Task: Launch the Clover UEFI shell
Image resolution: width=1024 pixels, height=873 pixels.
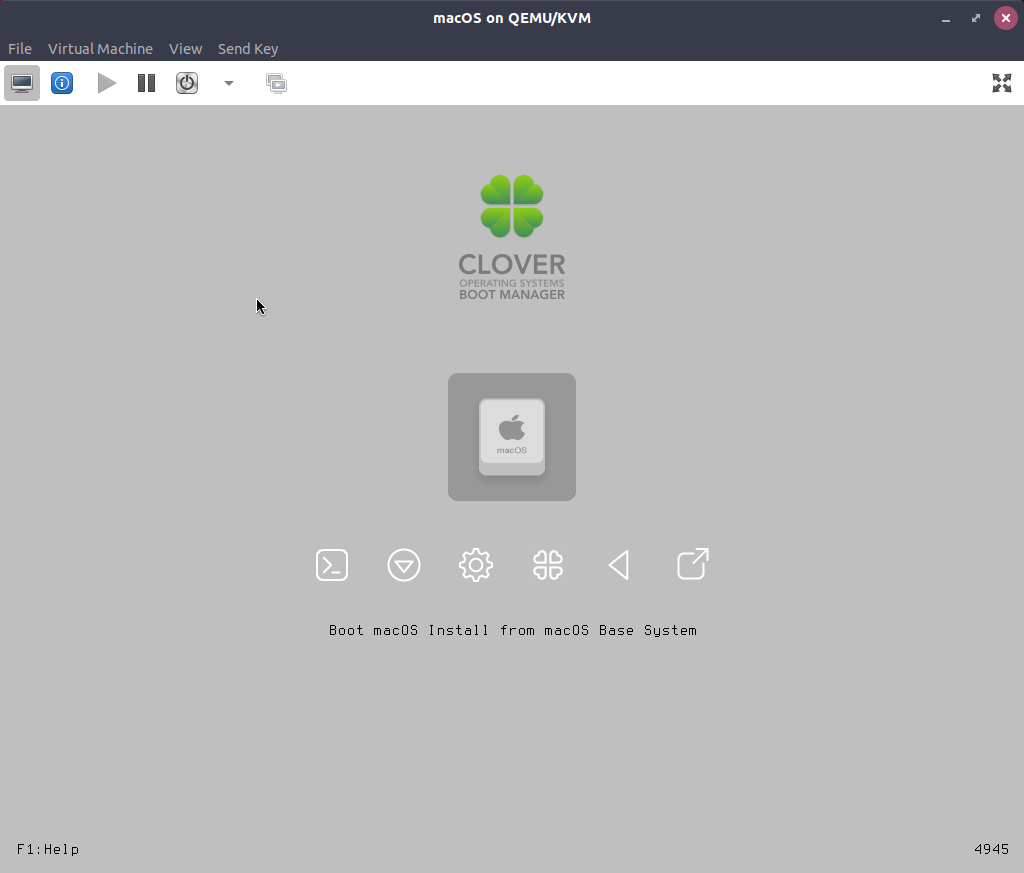Action: pos(332,565)
